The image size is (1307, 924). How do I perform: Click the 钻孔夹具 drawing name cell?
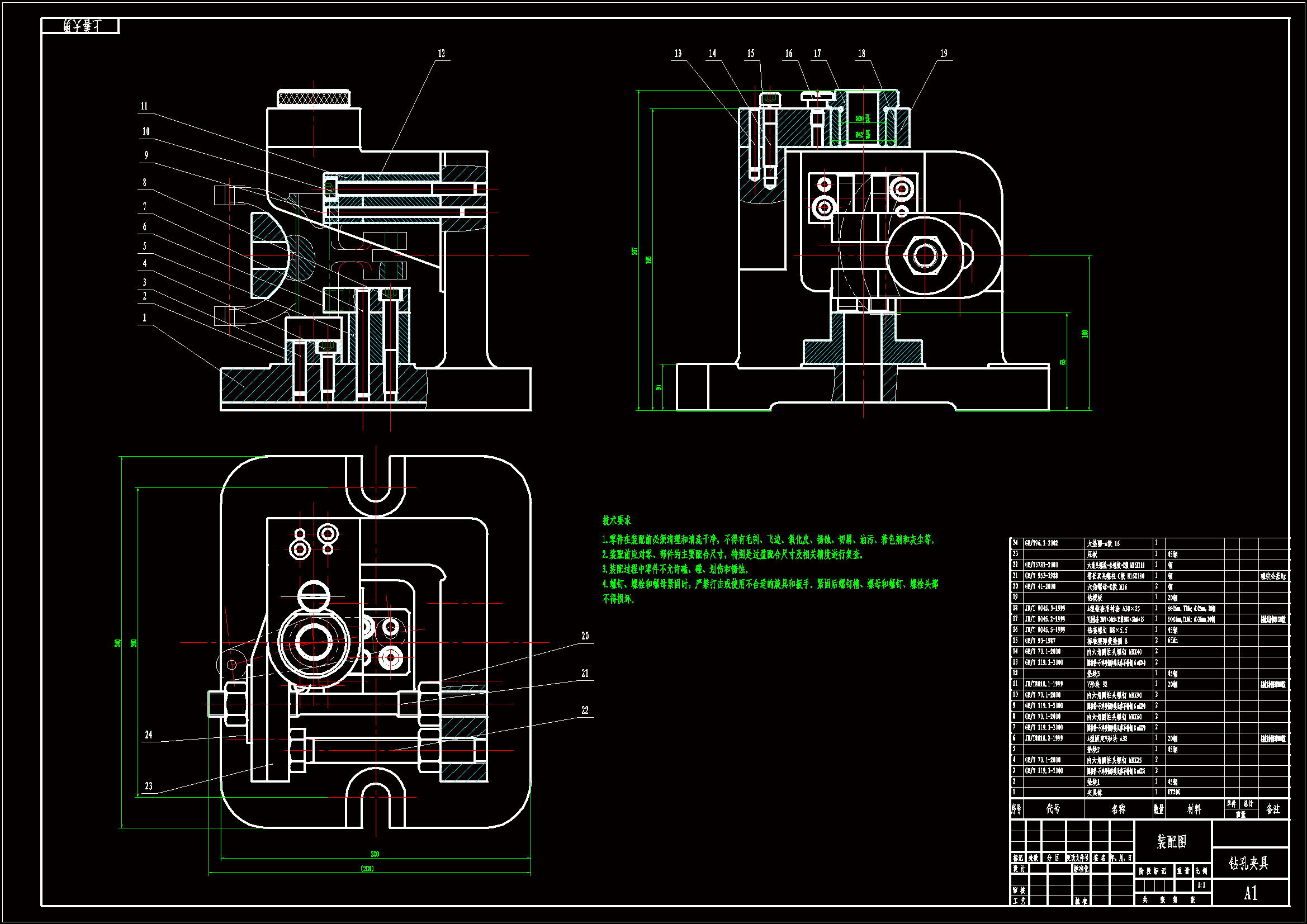[x=1249, y=864]
